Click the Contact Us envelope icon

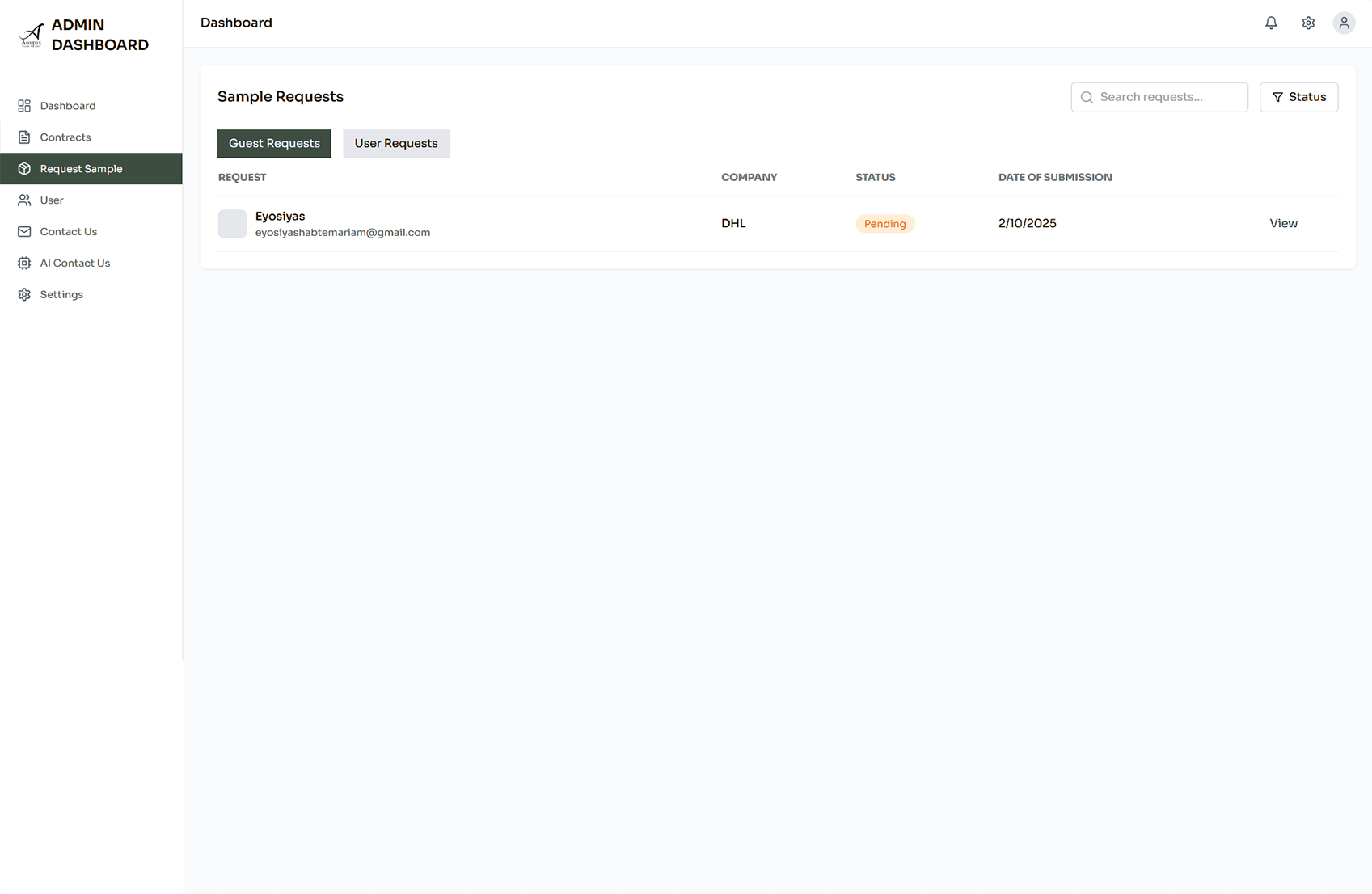24,232
